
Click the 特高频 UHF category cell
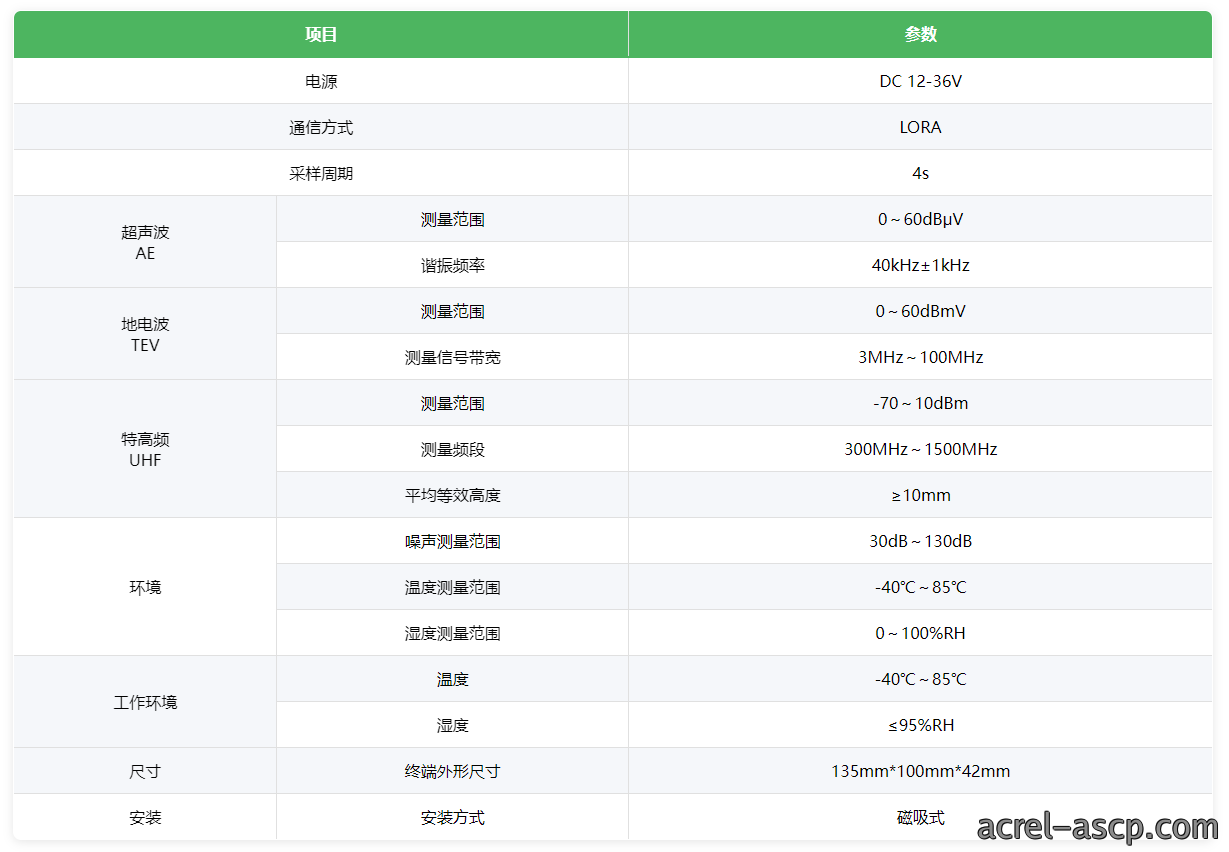point(145,449)
